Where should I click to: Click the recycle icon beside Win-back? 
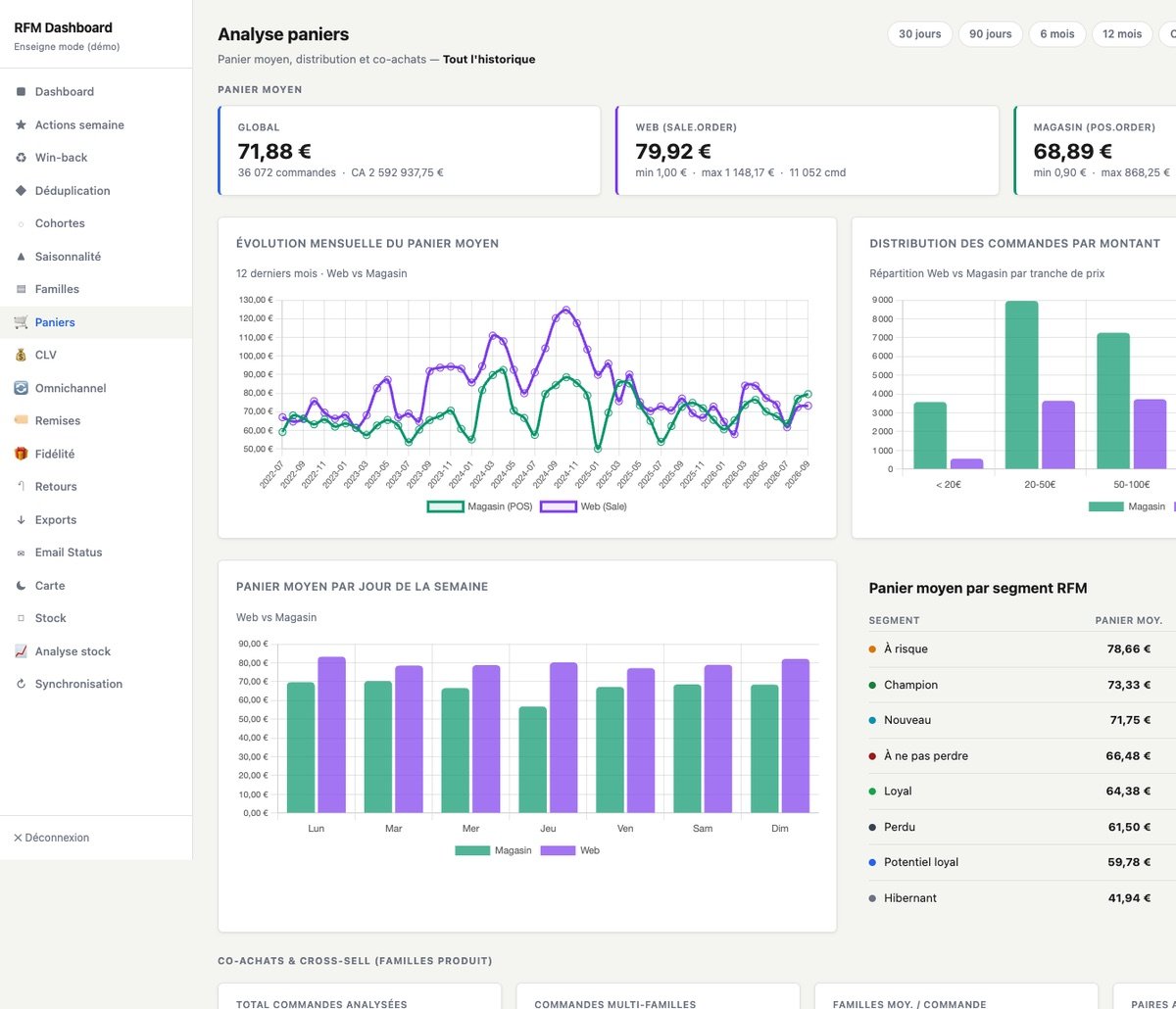click(21, 158)
